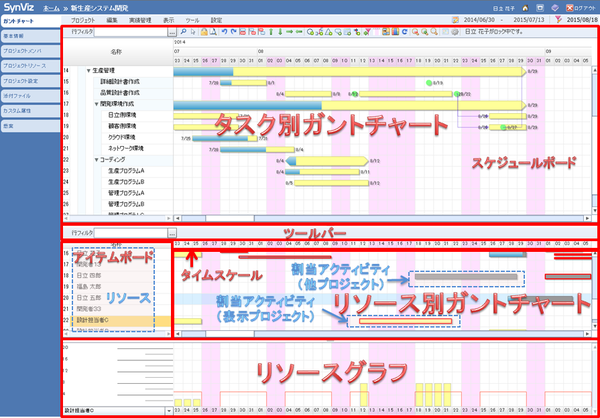The width and height of the screenshot is (600, 418).
Task: Click the Home house icon in header
Action: 525,8
